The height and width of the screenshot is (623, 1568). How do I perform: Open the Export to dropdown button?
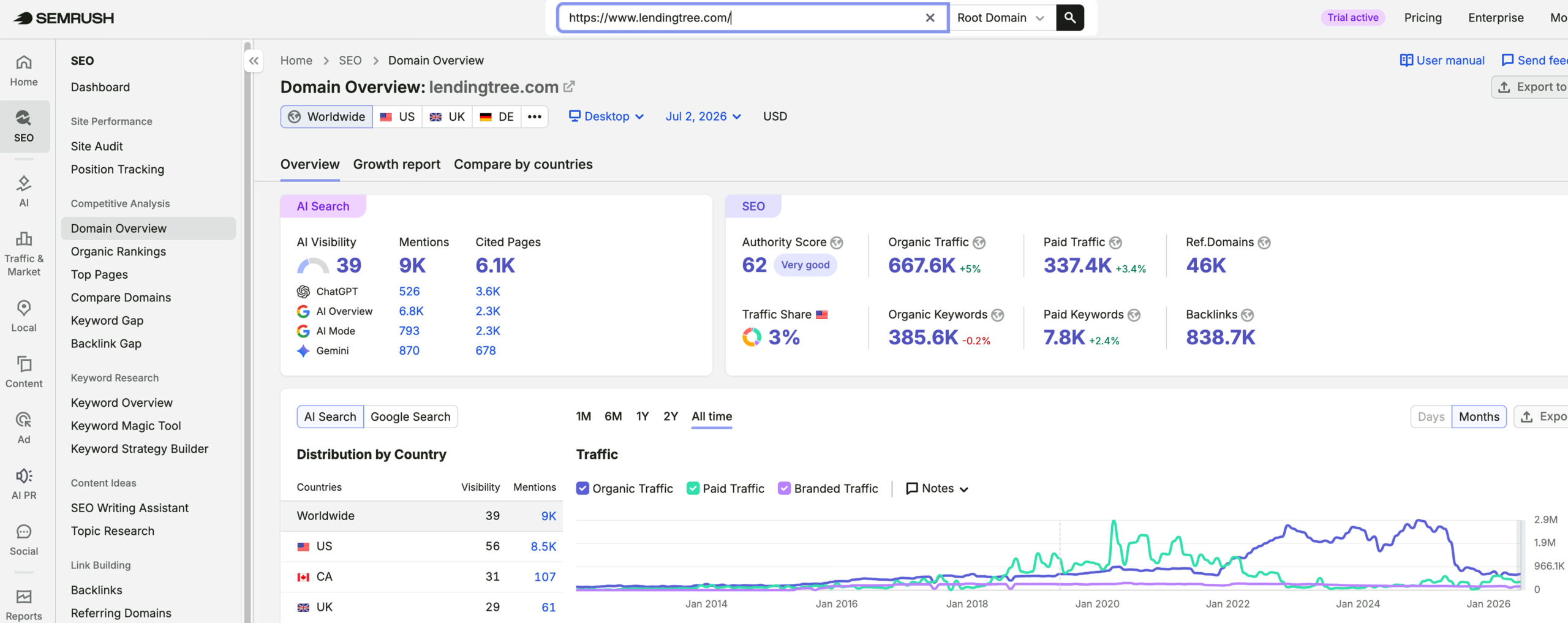click(1529, 87)
